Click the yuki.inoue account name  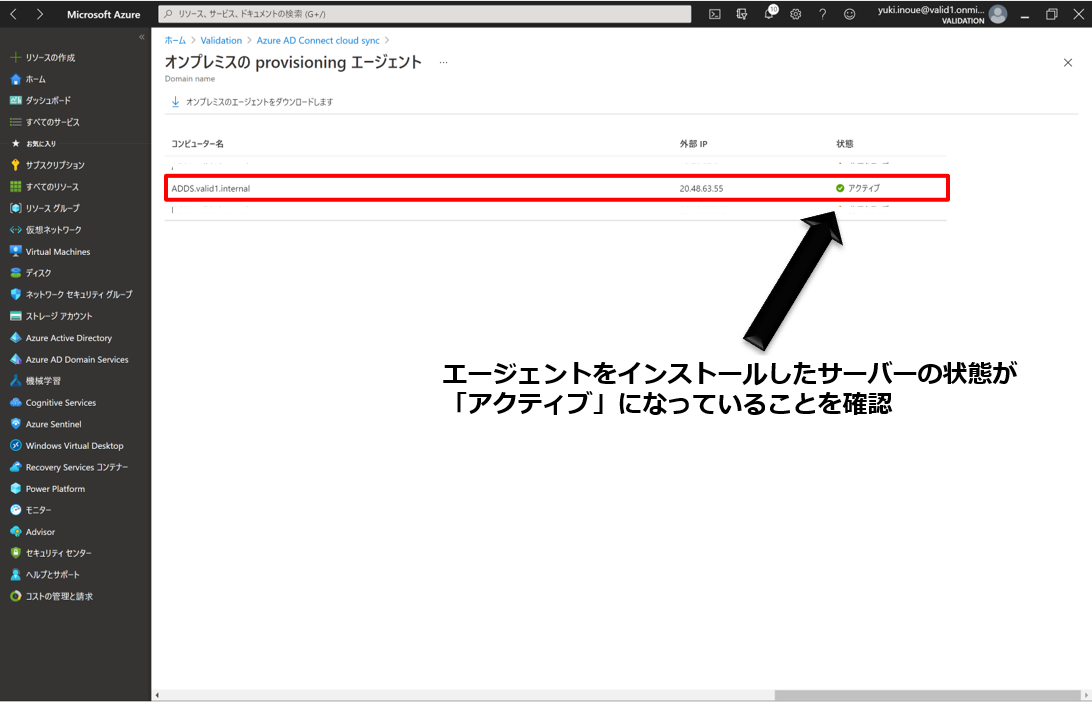pos(930,10)
